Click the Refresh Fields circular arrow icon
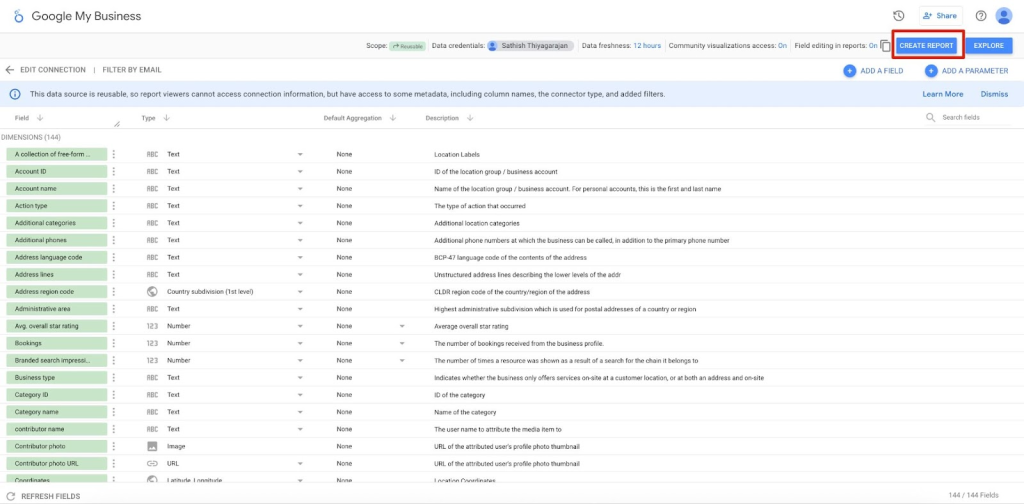The height and width of the screenshot is (504, 1024). [x=10, y=496]
